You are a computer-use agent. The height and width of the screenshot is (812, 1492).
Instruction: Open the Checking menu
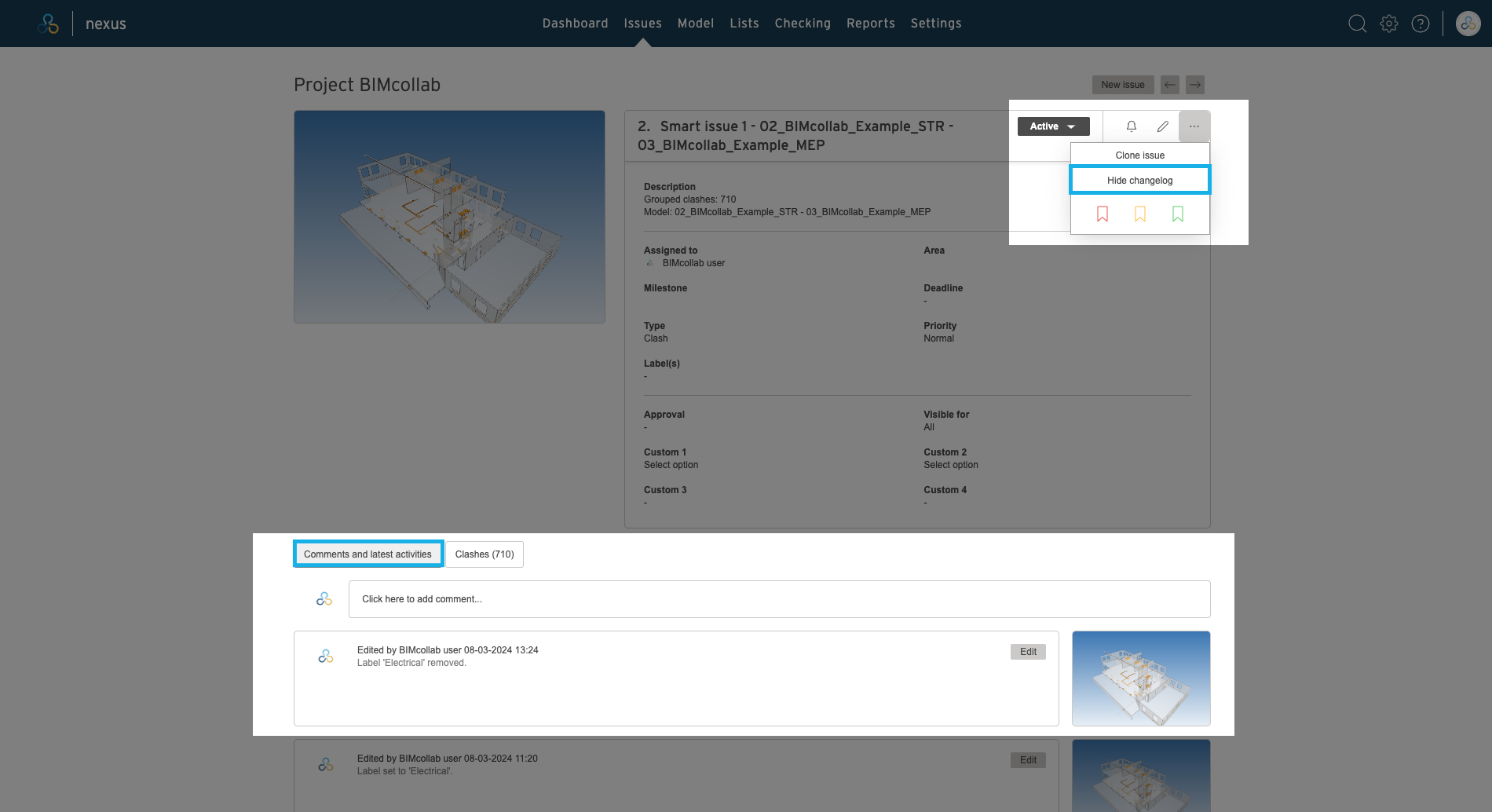(803, 24)
